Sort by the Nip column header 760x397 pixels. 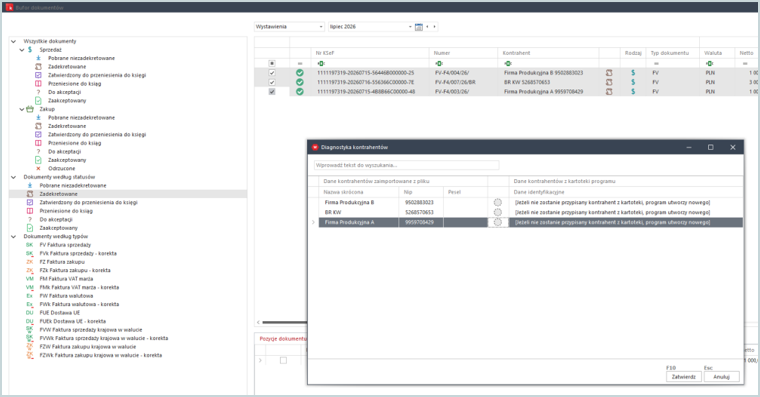[x=421, y=192]
